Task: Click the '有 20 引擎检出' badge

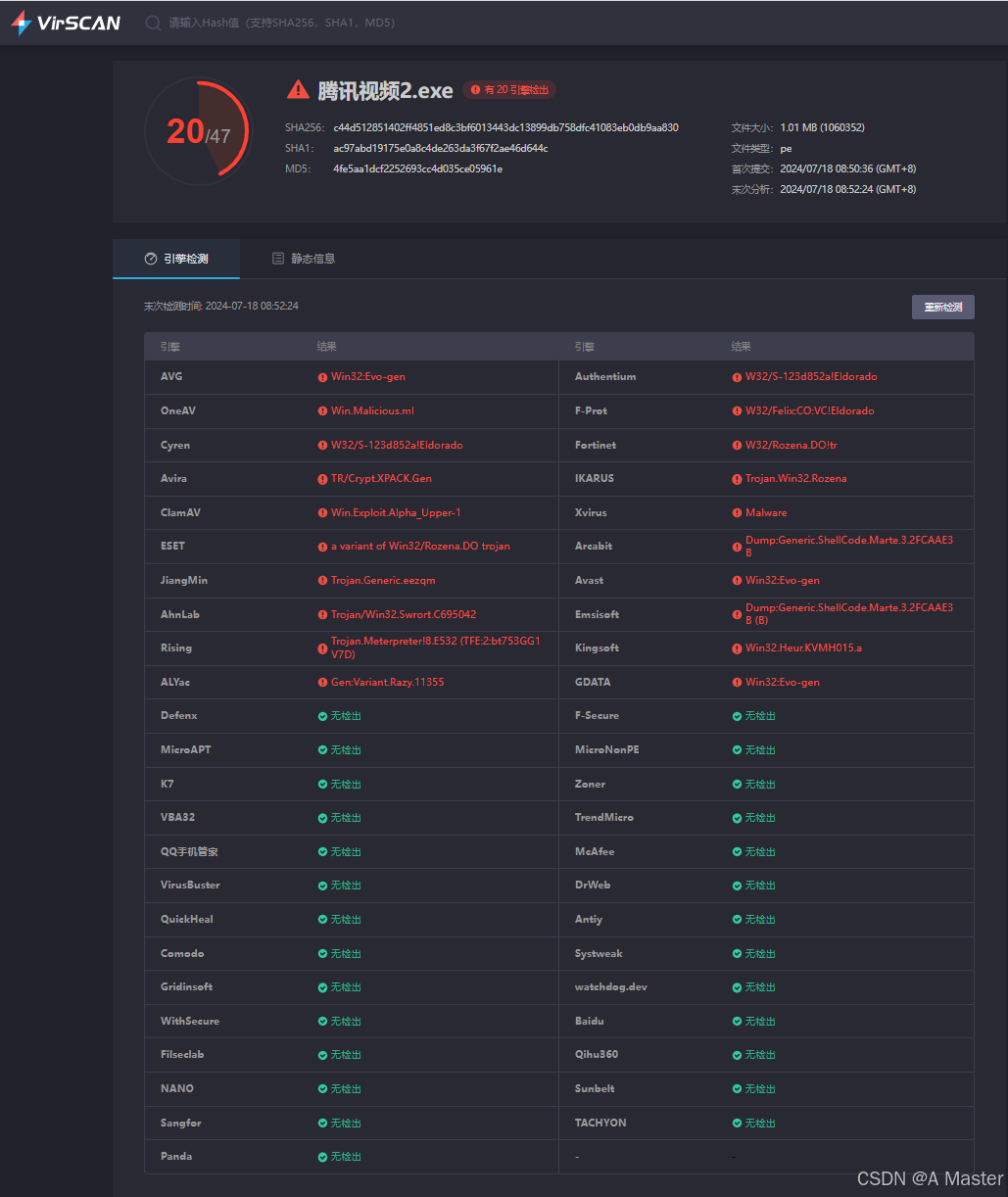Action: point(509,89)
